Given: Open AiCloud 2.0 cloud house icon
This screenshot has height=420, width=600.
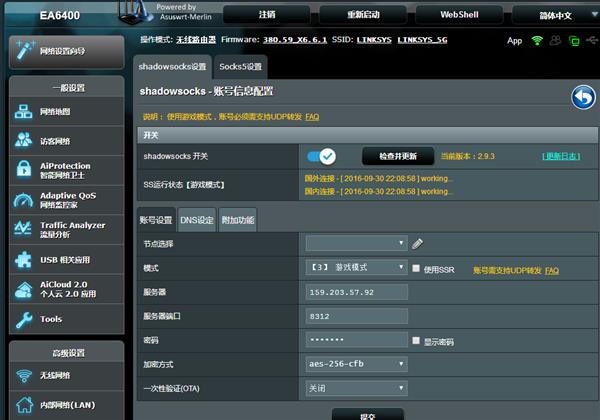Looking at the screenshot, I should click(x=24, y=289).
